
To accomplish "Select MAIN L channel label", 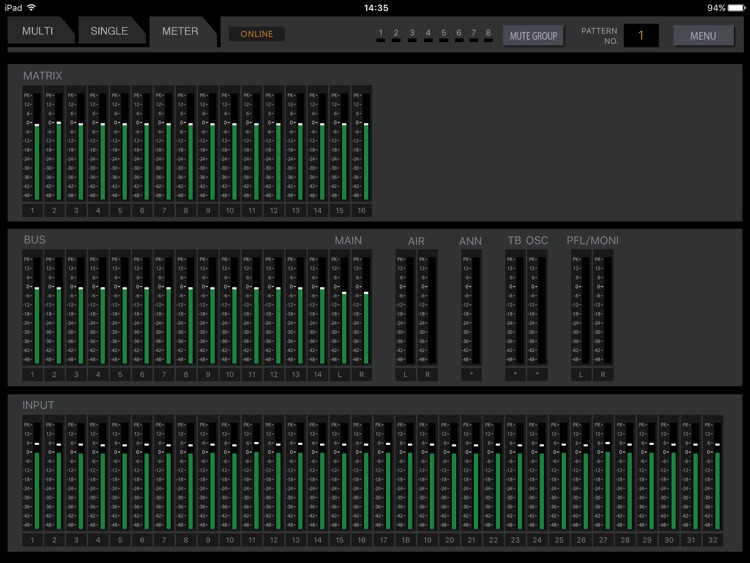I will (340, 375).
